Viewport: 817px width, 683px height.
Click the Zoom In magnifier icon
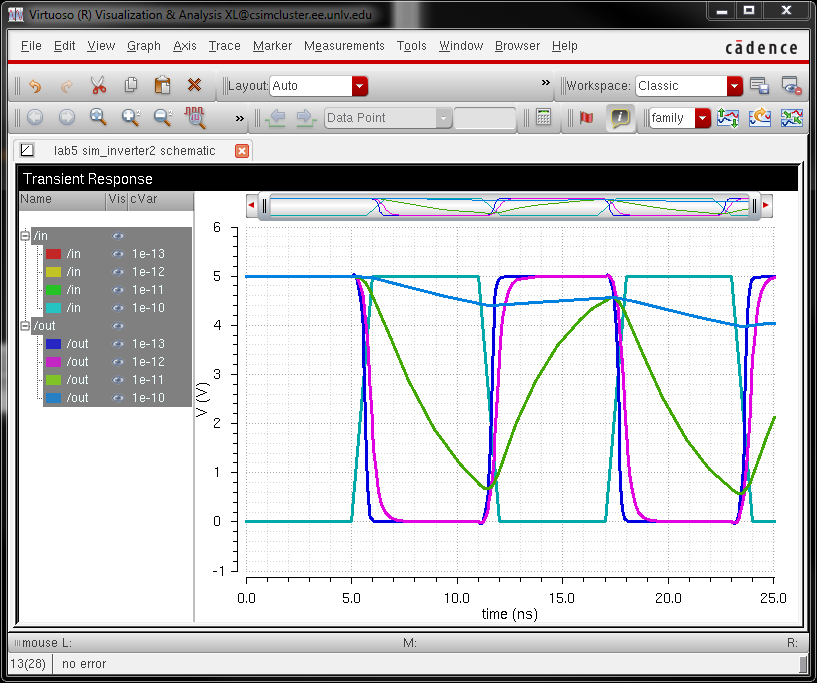tap(130, 118)
